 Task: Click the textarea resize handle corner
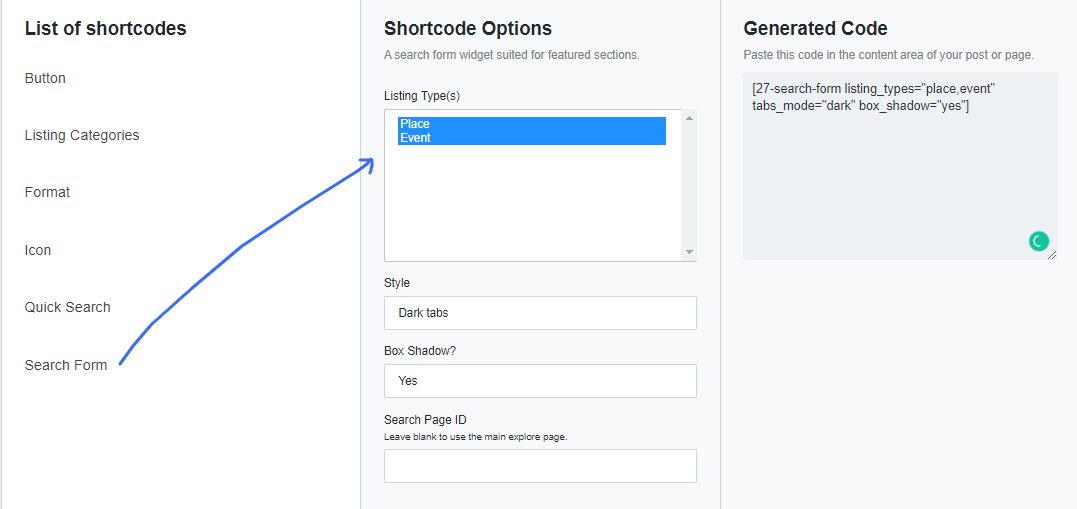pos(1052,255)
